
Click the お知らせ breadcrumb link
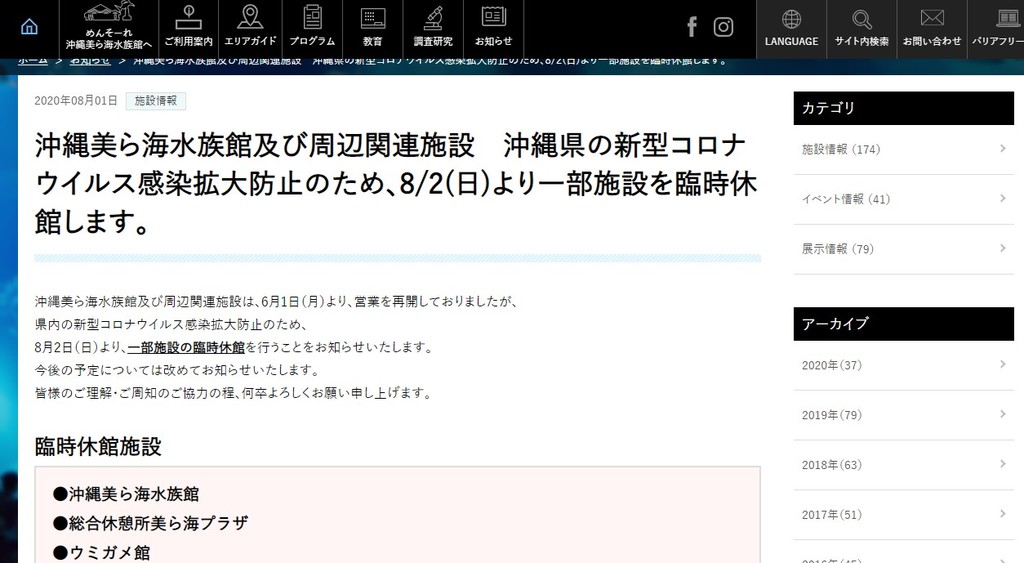[x=90, y=61]
